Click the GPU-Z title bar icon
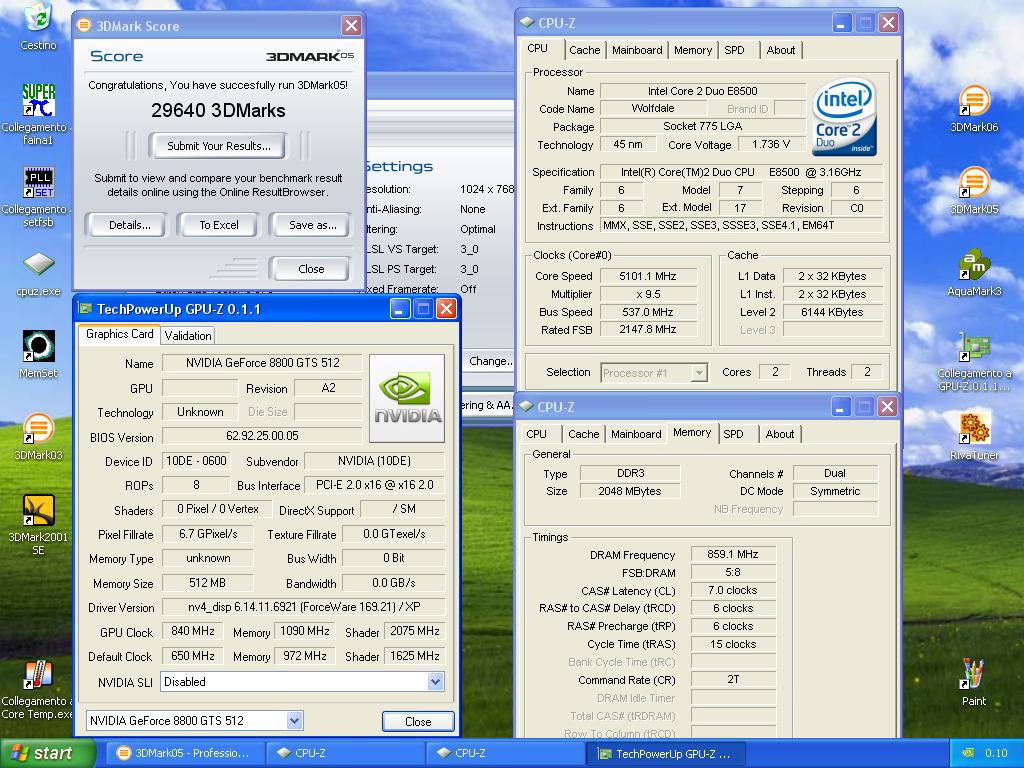 pyautogui.click(x=85, y=308)
